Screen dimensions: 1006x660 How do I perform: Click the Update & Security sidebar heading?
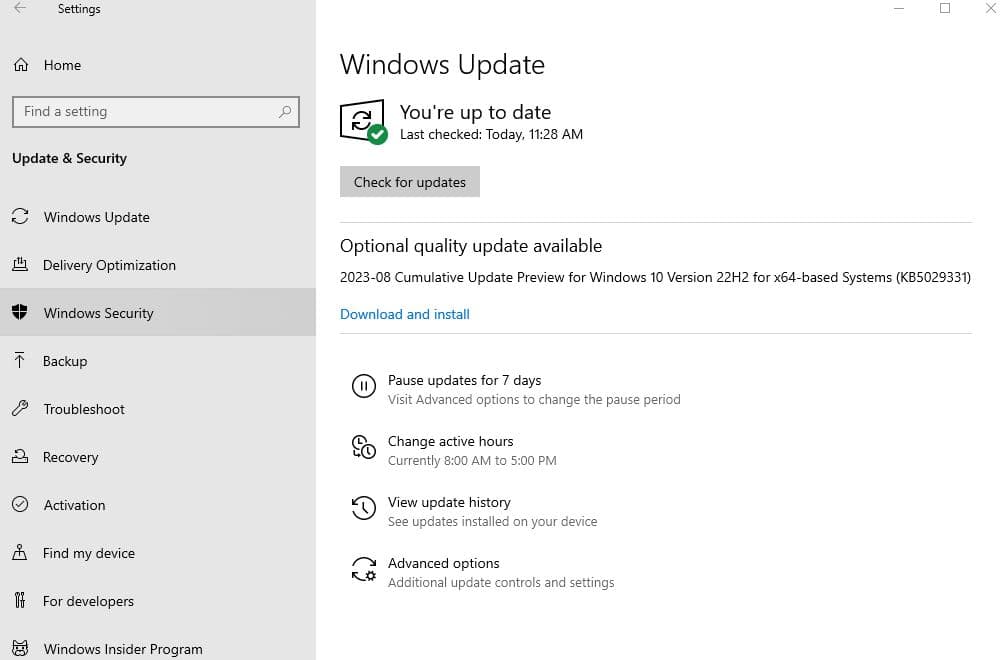pyautogui.click(x=69, y=158)
